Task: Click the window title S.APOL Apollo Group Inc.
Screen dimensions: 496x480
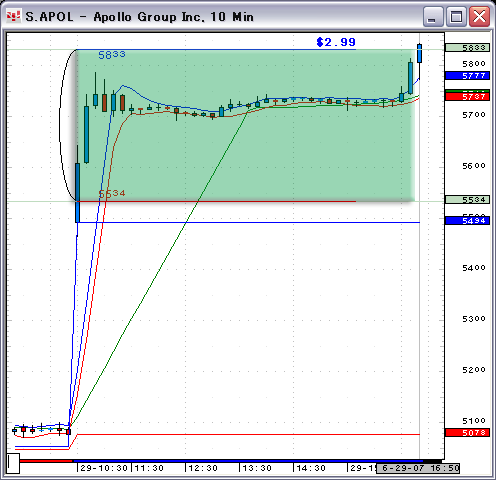Action: coord(140,17)
